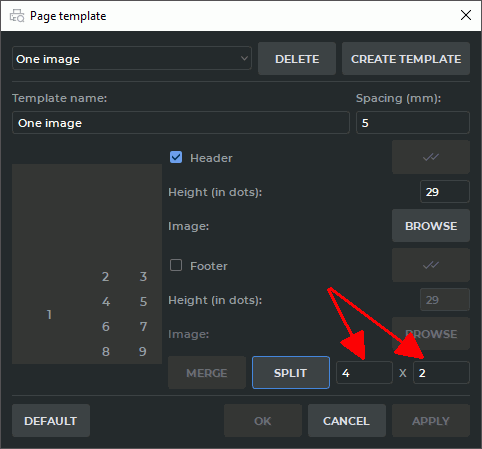
Task: Click the Header apply double-check icon
Action: tap(431, 157)
